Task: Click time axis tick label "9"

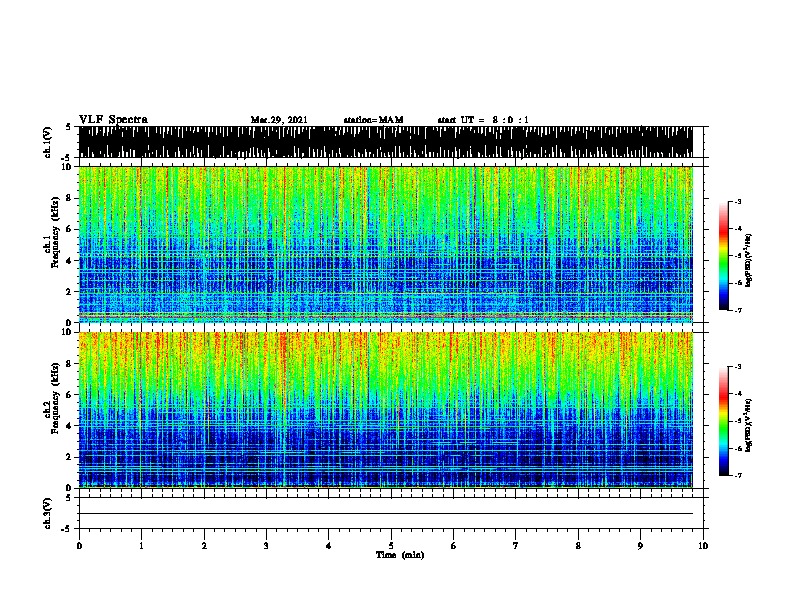Action: pos(640,546)
